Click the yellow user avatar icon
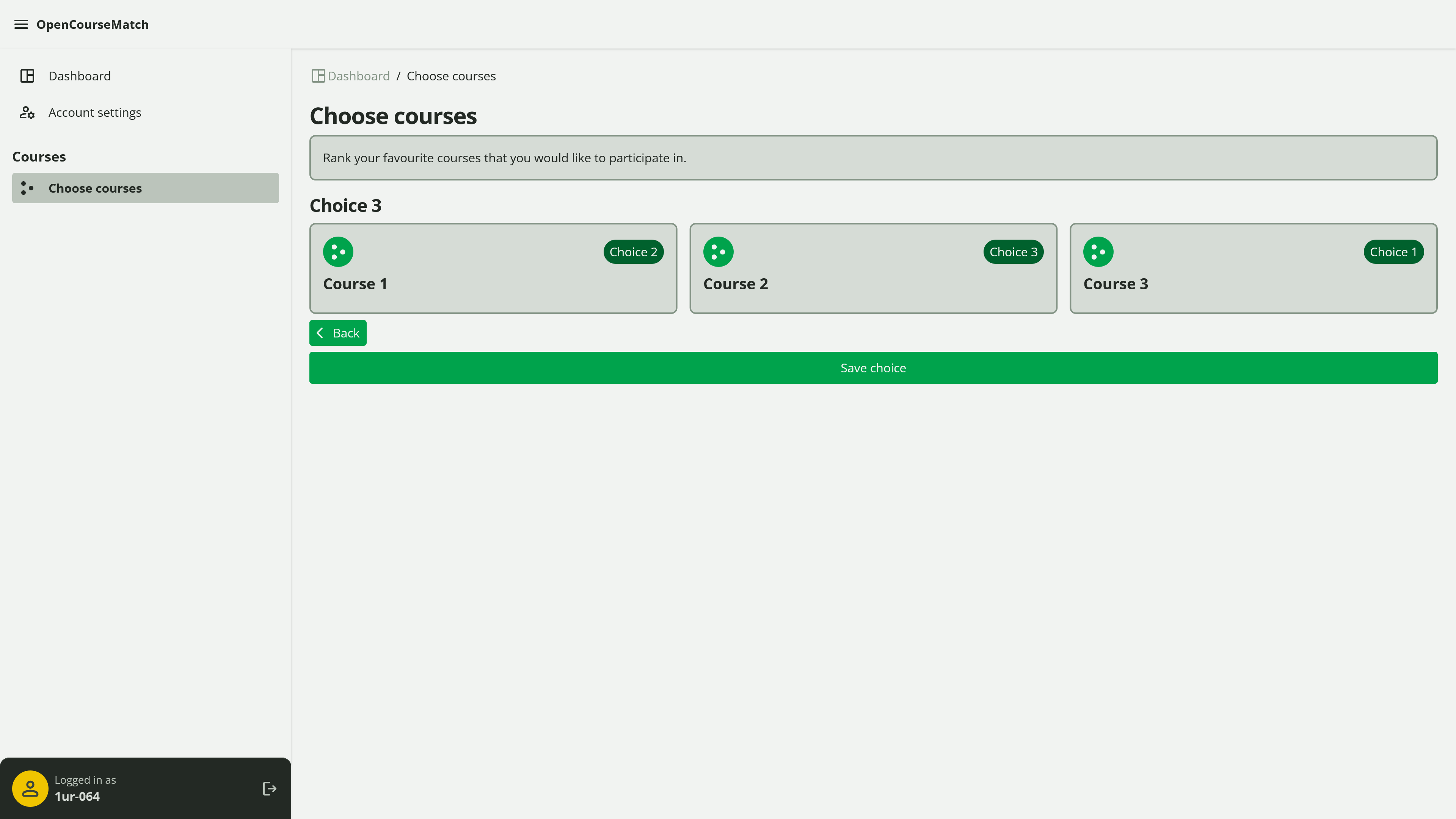This screenshot has height=819, width=1456. [30, 789]
